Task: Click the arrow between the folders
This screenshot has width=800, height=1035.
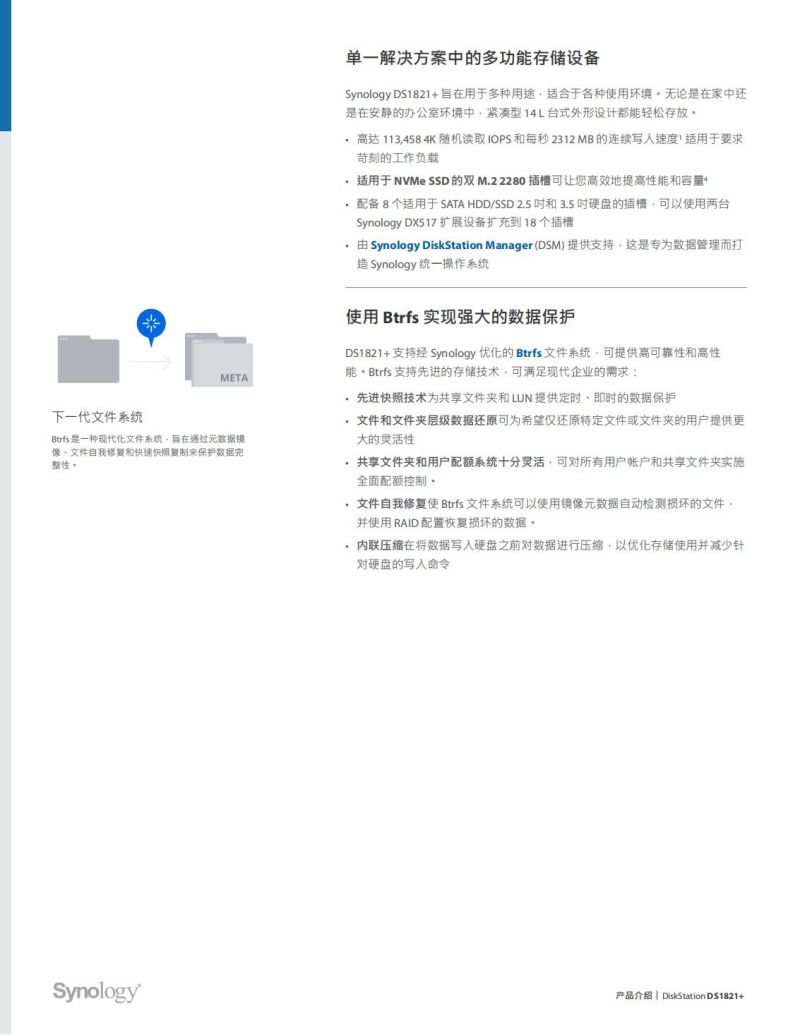Action: [x=151, y=361]
